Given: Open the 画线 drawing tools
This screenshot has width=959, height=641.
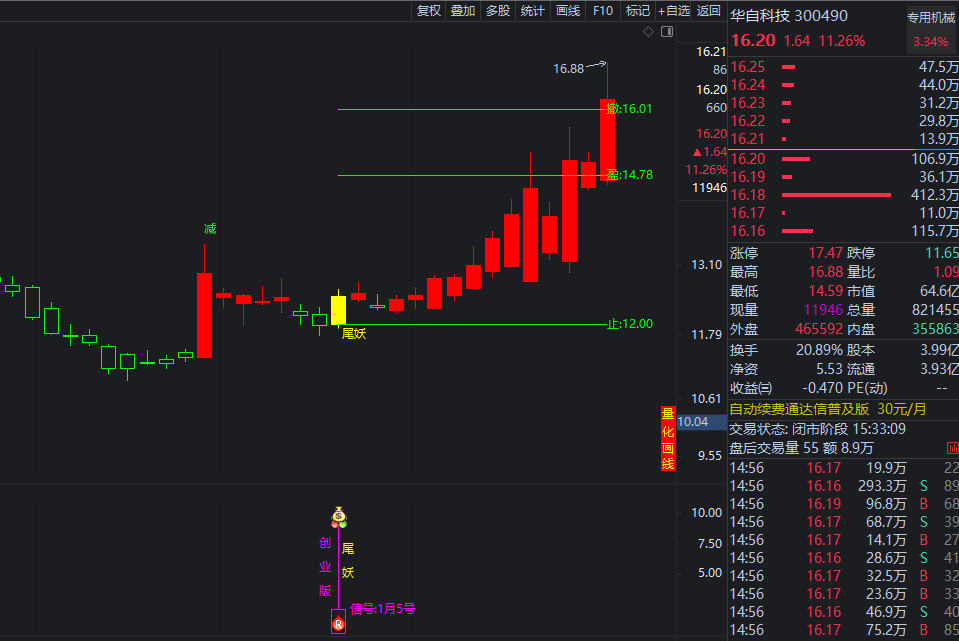Looking at the screenshot, I should 568,11.
